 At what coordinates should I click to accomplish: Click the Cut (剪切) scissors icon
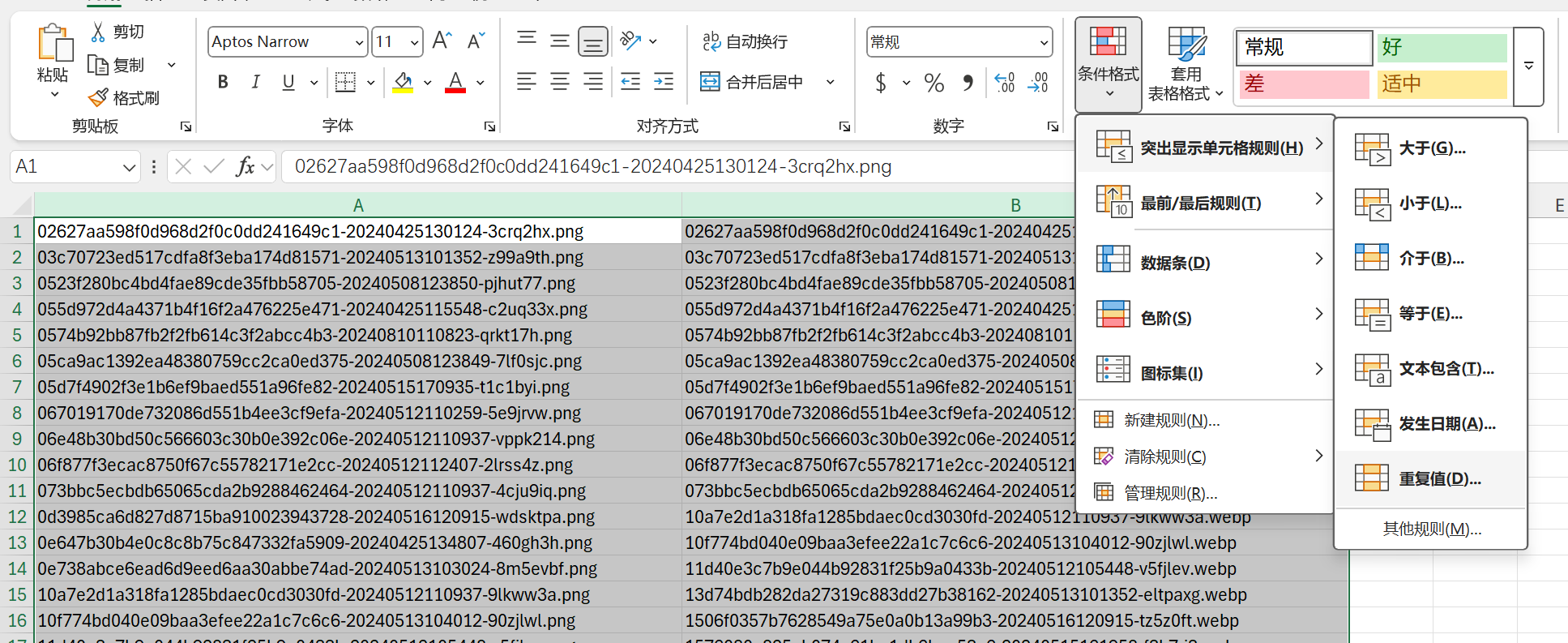98,32
